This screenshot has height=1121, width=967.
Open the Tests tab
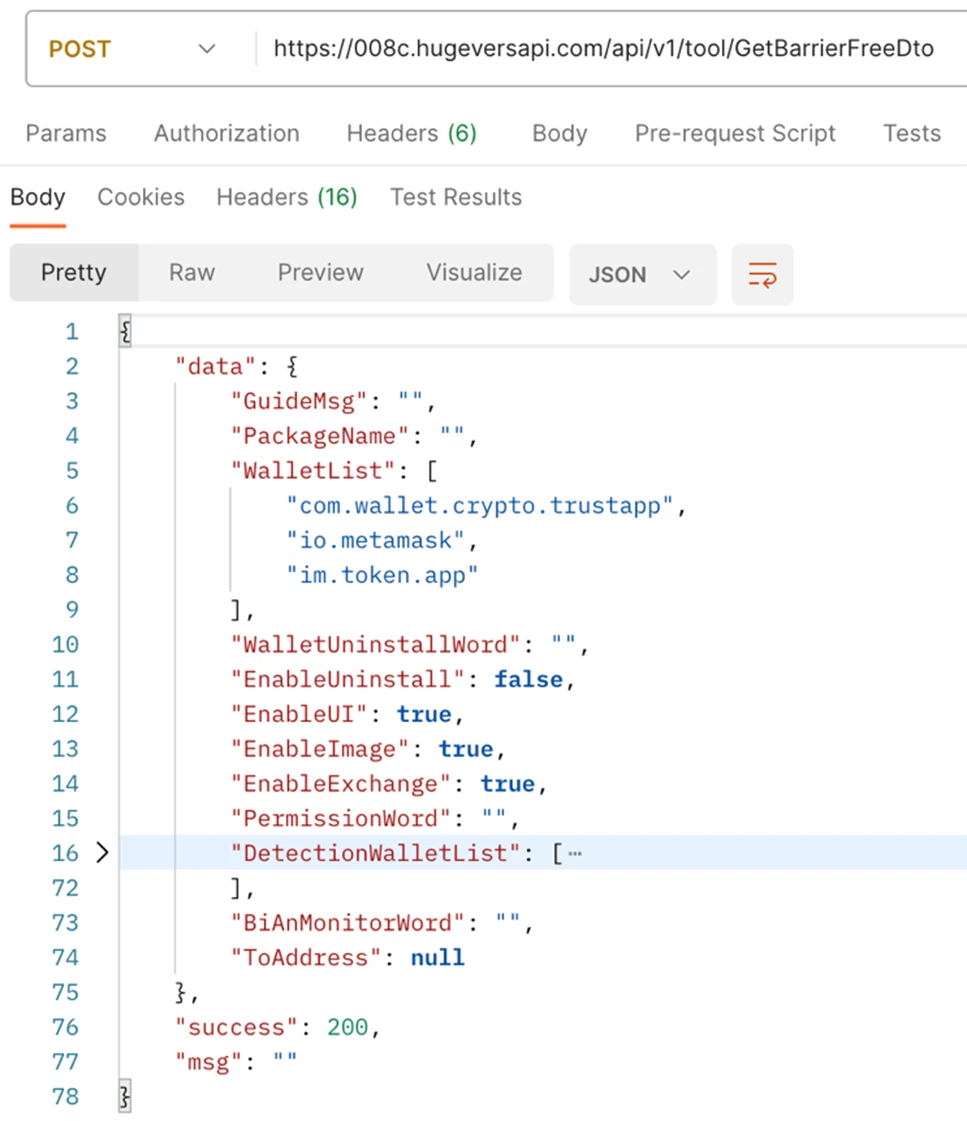[911, 134]
